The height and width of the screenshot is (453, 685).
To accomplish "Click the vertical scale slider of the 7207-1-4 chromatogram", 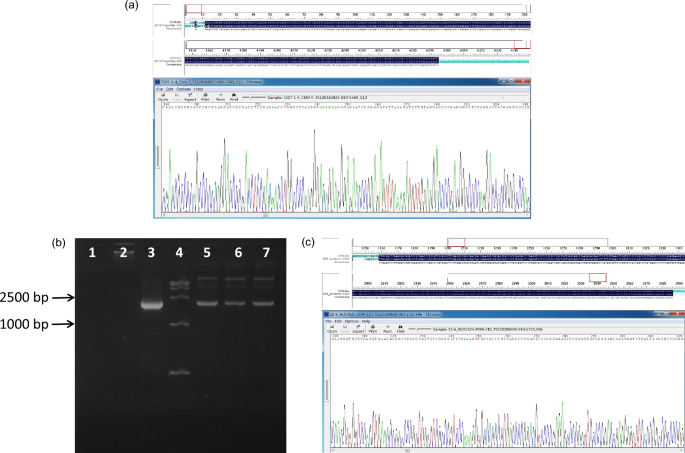I will coord(158,157).
